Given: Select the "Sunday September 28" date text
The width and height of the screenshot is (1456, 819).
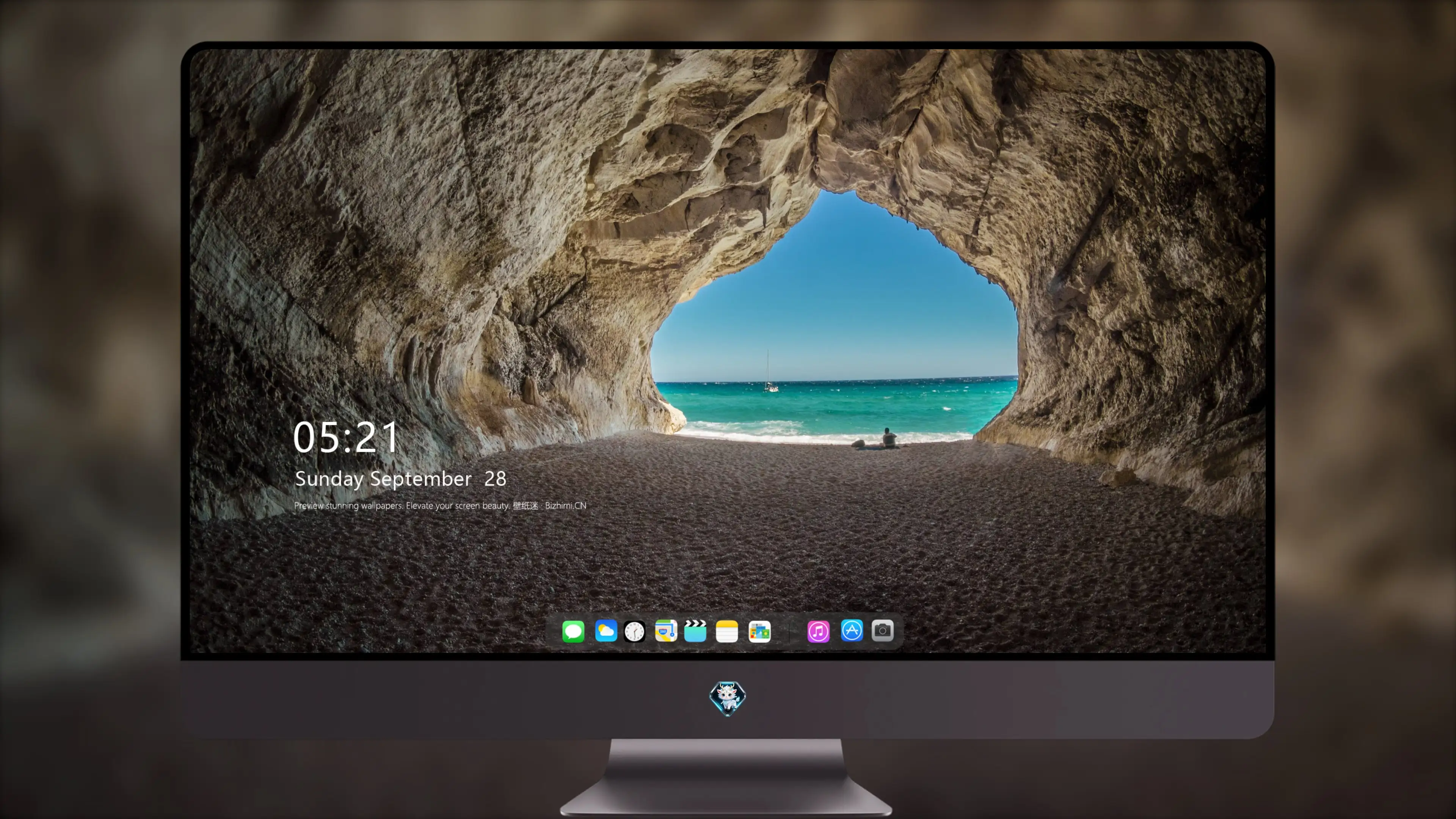Looking at the screenshot, I should click(401, 479).
